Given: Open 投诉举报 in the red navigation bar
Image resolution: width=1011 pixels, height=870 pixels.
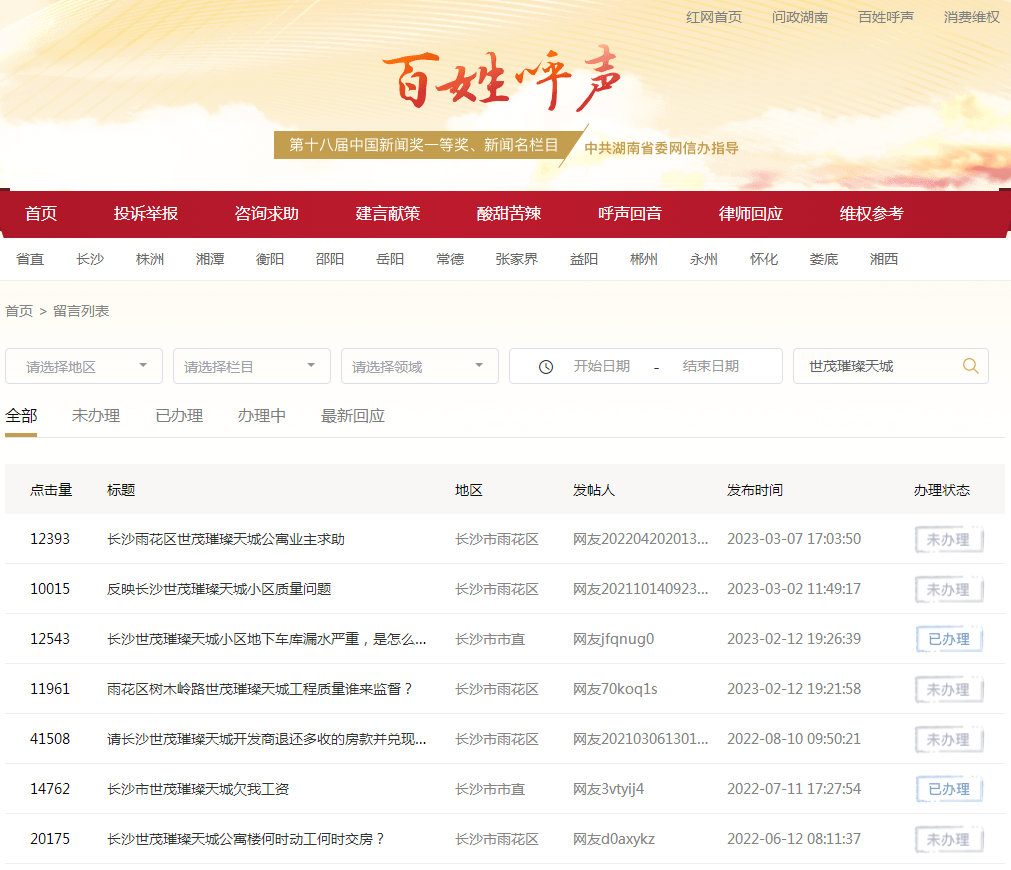Looking at the screenshot, I should [x=146, y=213].
